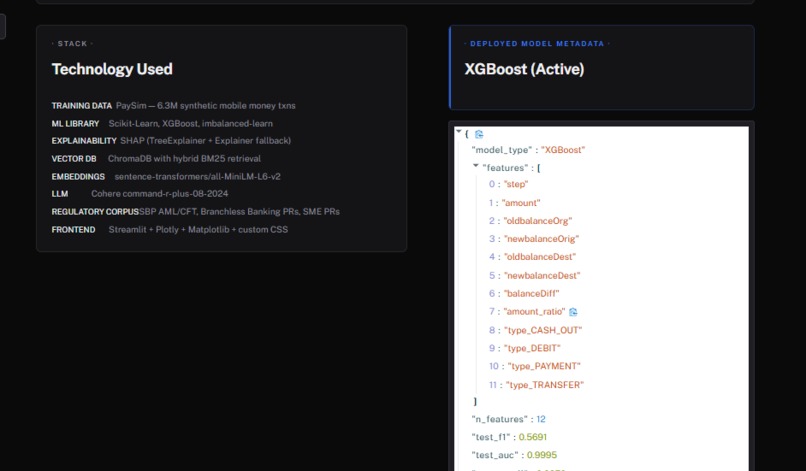Click the EMBEDDINGS label
Screen dimensions: 806x471
78,176
